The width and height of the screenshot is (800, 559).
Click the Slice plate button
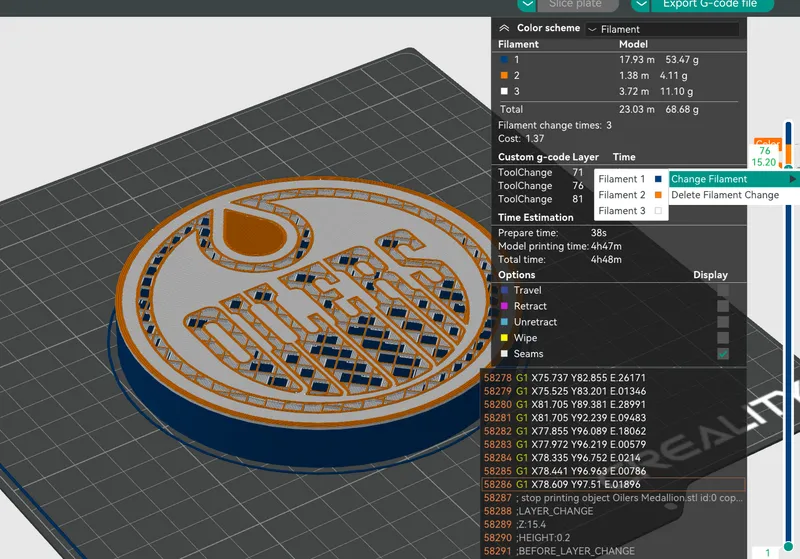576,5
